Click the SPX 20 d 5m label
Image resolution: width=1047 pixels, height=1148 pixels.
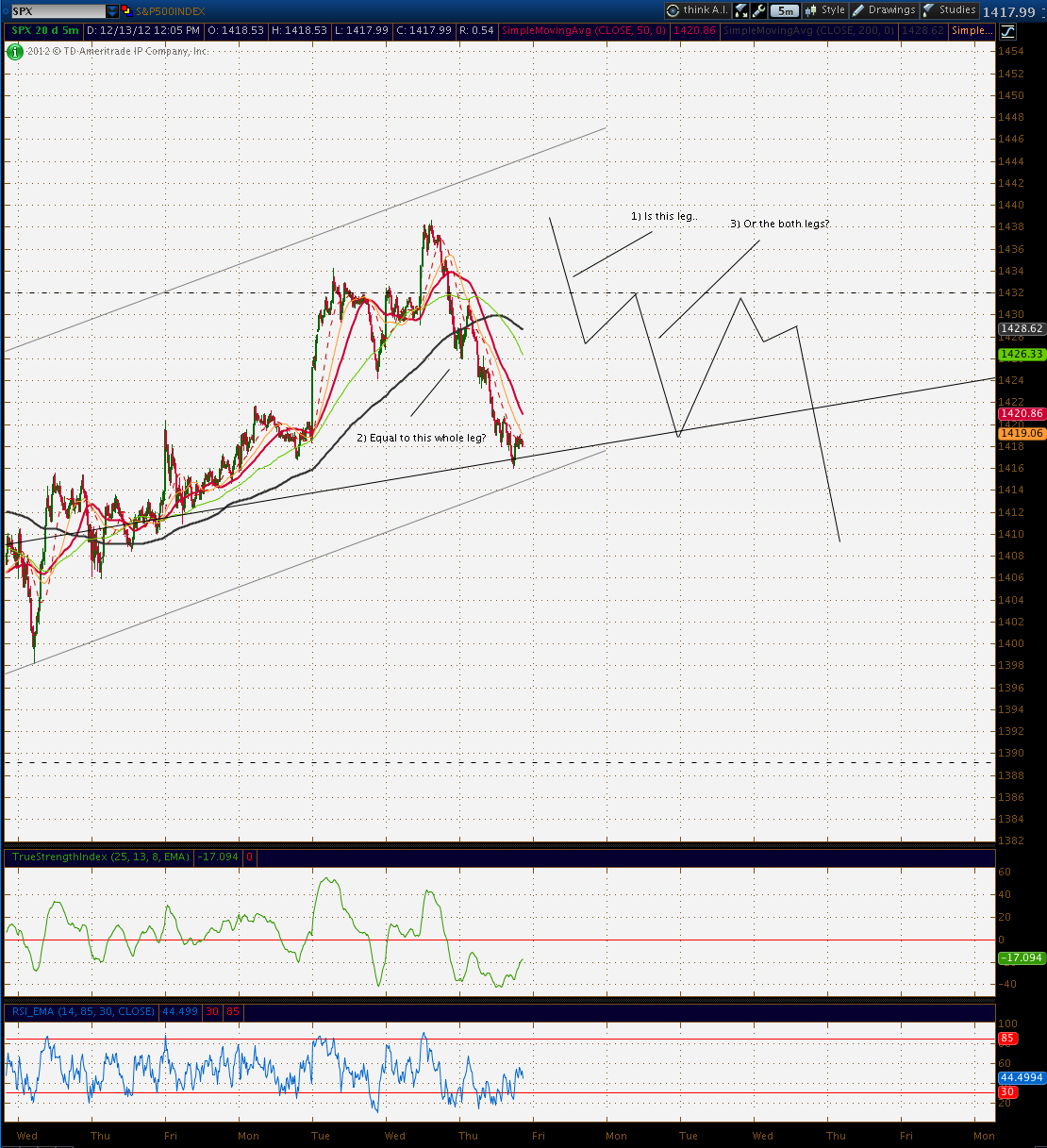44,30
